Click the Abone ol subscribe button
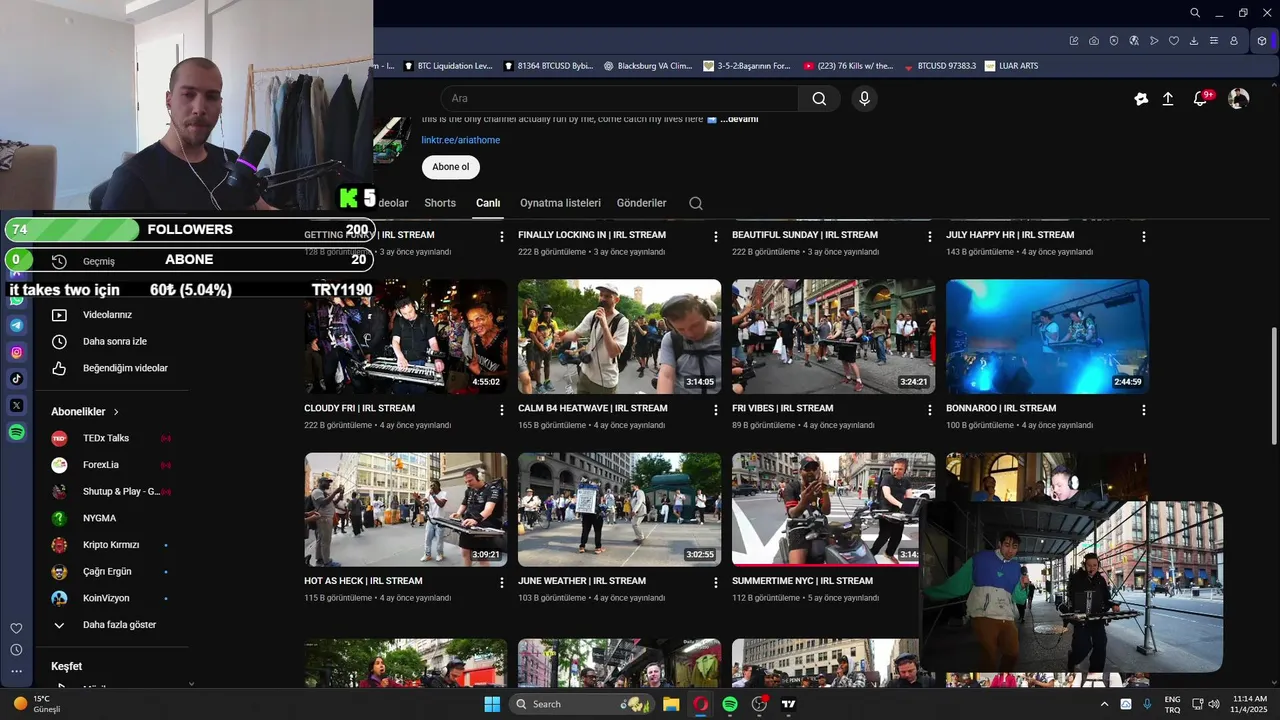Screen dimensions: 1280x720 pyautogui.click(x=450, y=167)
